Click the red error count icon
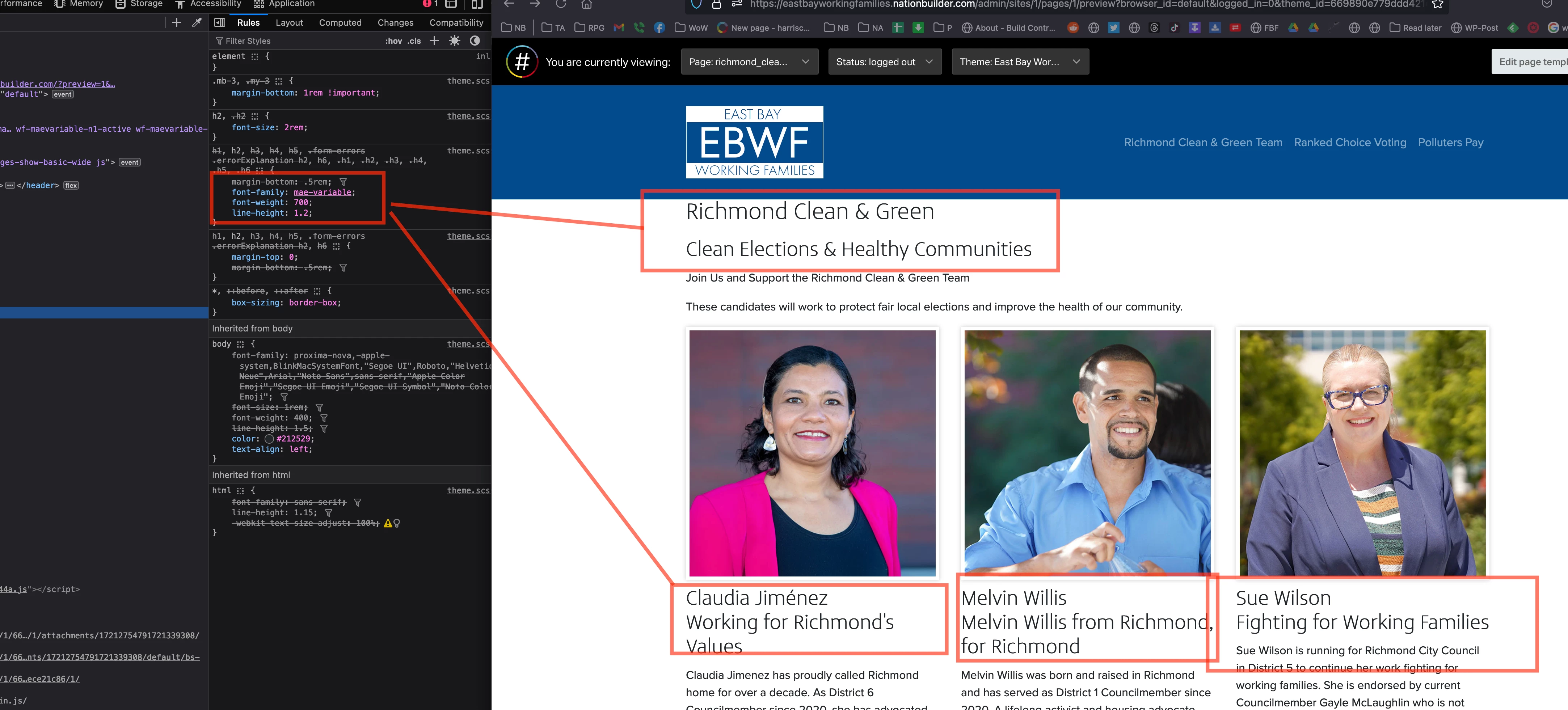 tap(427, 4)
